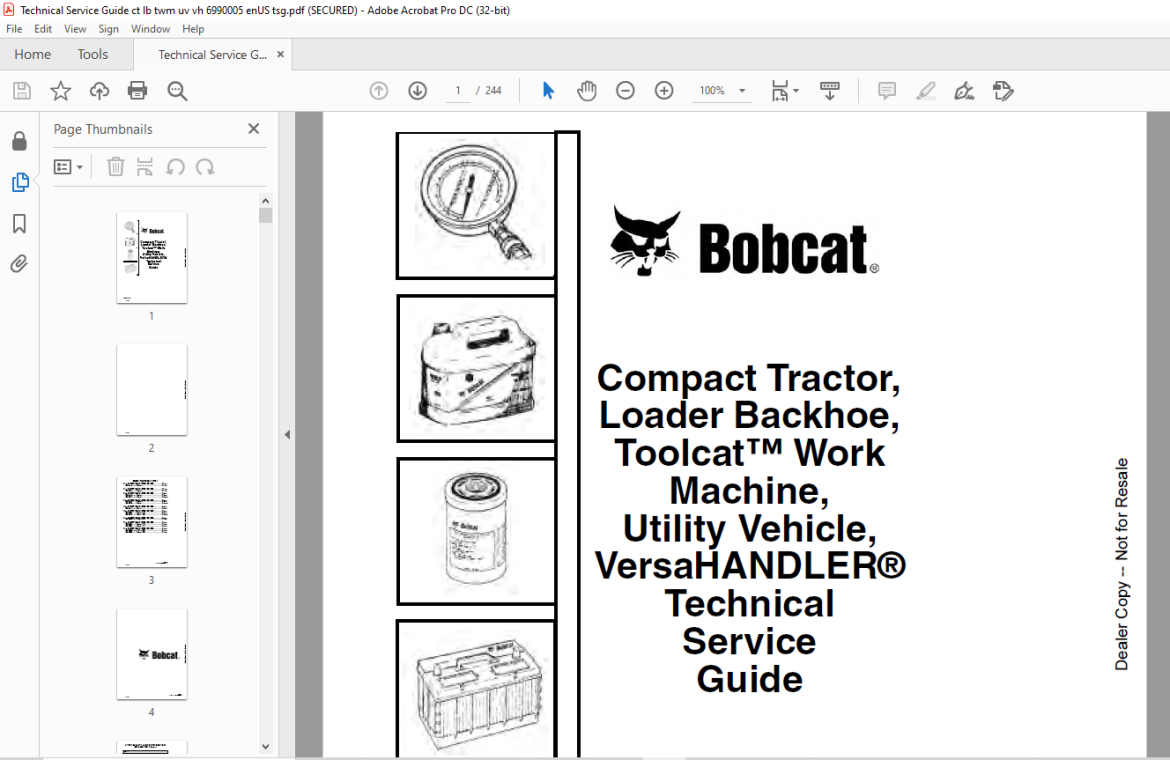This screenshot has width=1170, height=760.
Task: Rotate pages counterclockwise icon
Action: coord(175,167)
